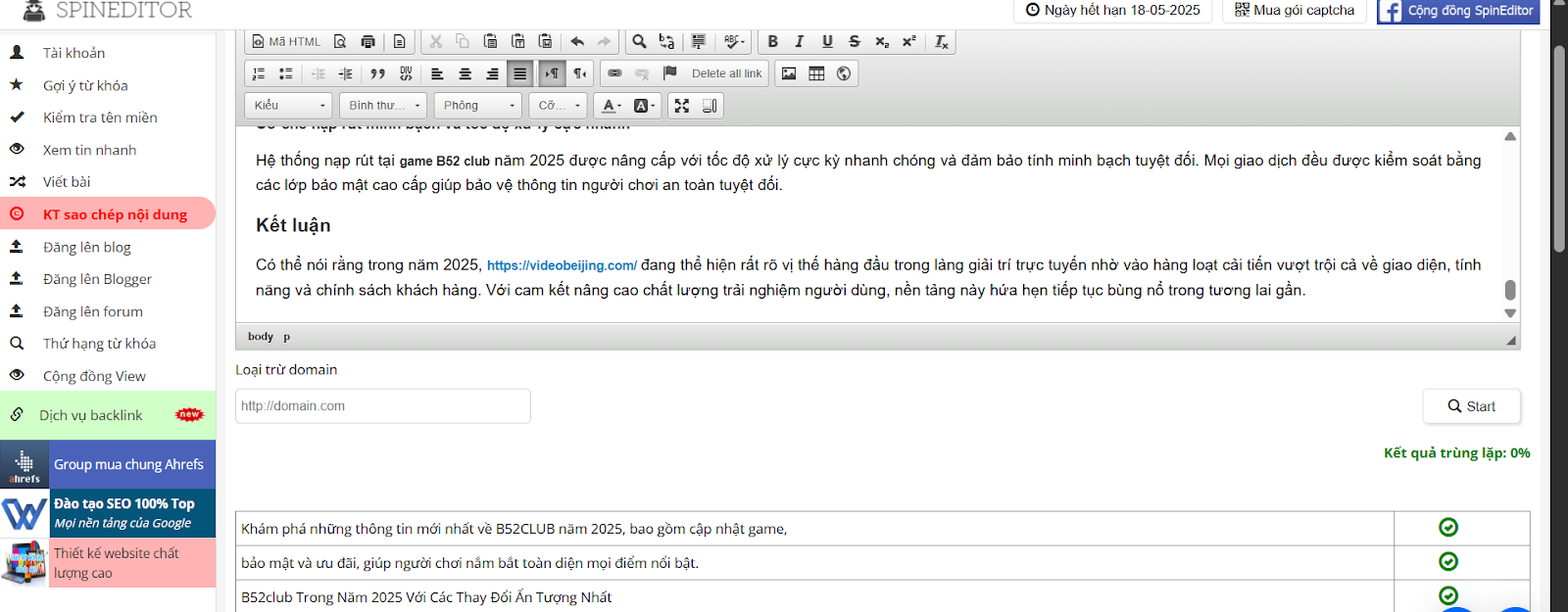Apply Block Quote formatting
Image resolution: width=1568 pixels, height=612 pixels.
click(x=377, y=73)
